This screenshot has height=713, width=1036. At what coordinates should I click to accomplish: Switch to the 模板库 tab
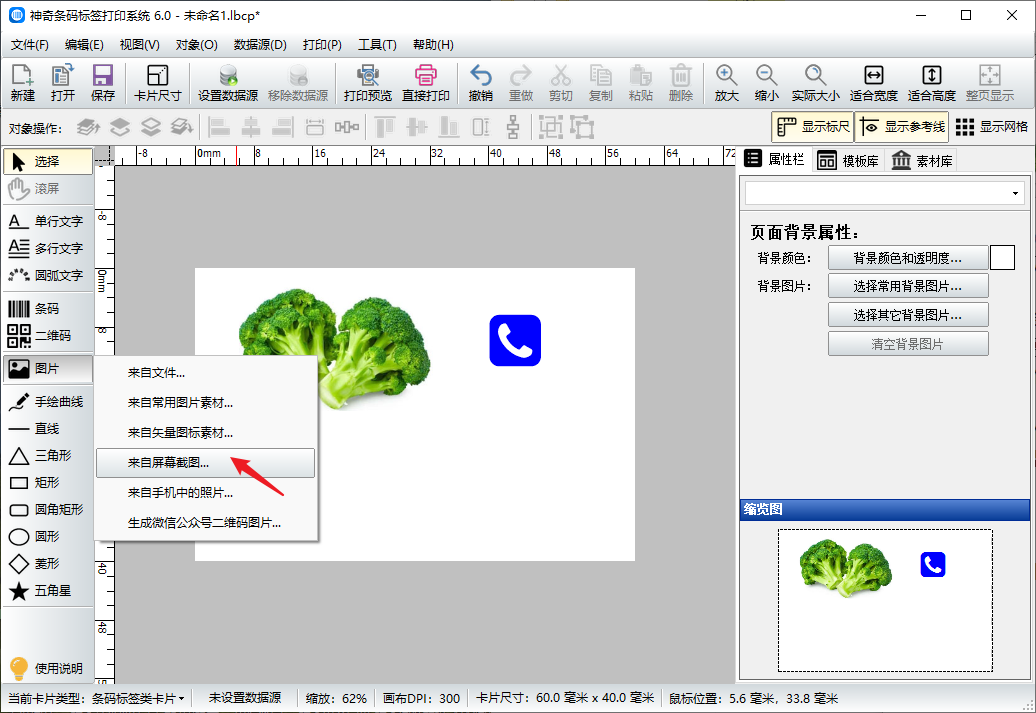(x=848, y=161)
